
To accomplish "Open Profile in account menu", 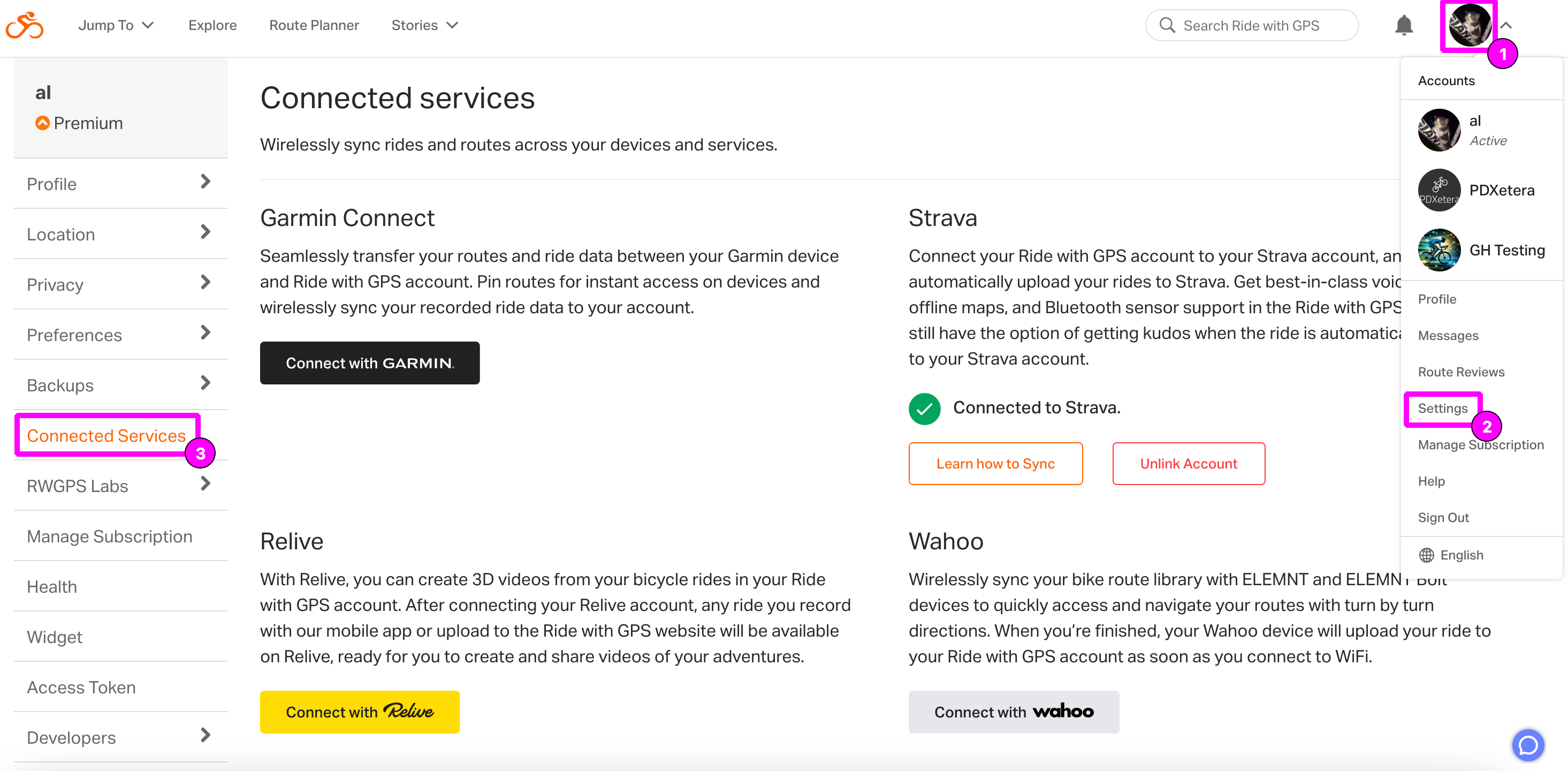I will coord(1436,299).
